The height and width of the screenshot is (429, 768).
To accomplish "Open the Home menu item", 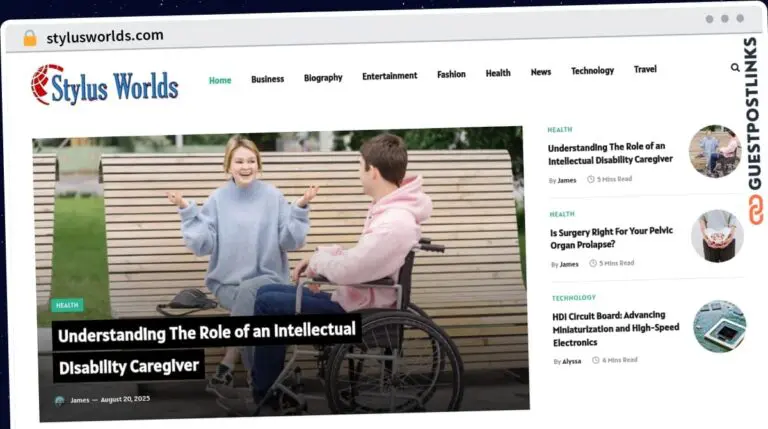I will pyautogui.click(x=220, y=80).
